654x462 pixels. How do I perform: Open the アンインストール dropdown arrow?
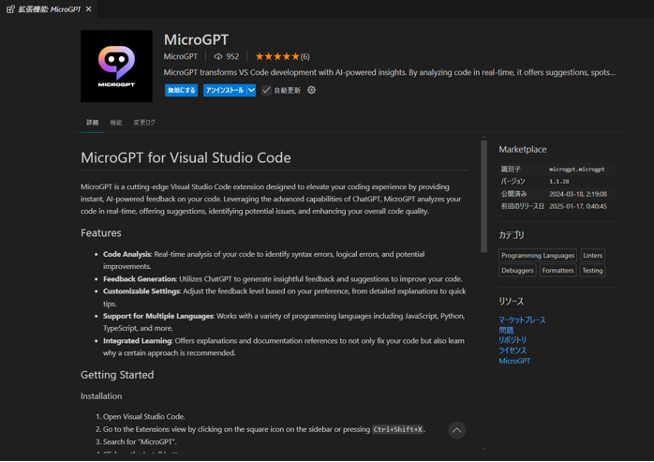(252, 90)
